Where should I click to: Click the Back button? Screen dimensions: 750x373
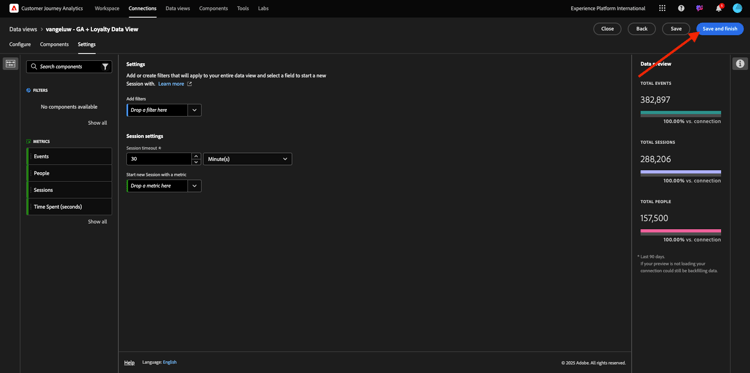(x=641, y=29)
